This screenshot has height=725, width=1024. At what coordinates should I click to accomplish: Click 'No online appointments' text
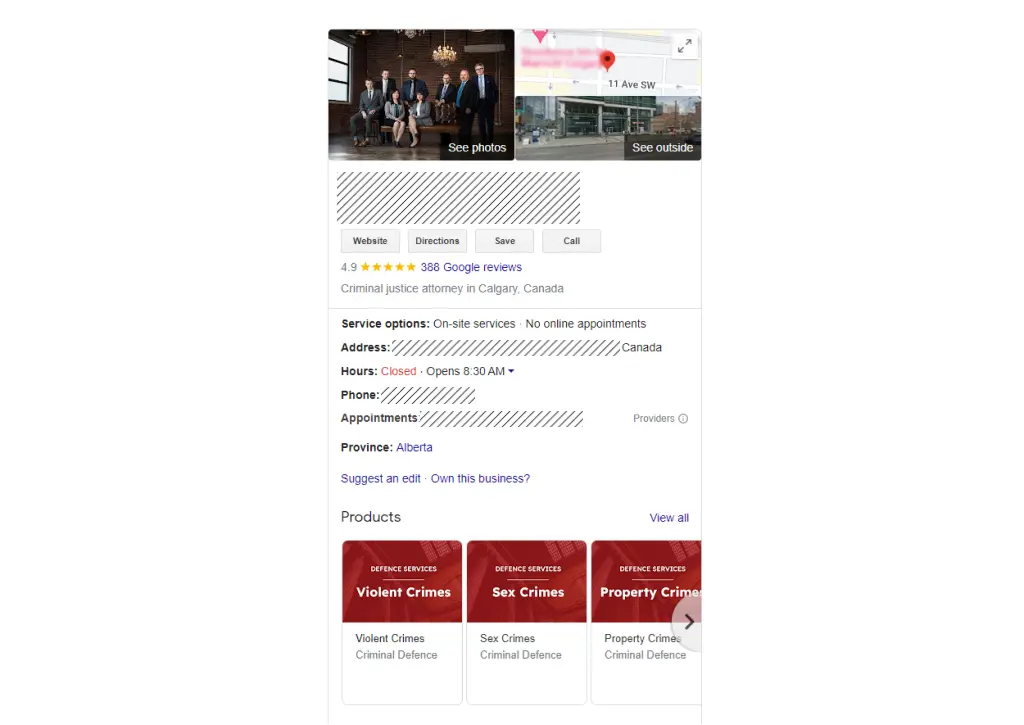(586, 324)
